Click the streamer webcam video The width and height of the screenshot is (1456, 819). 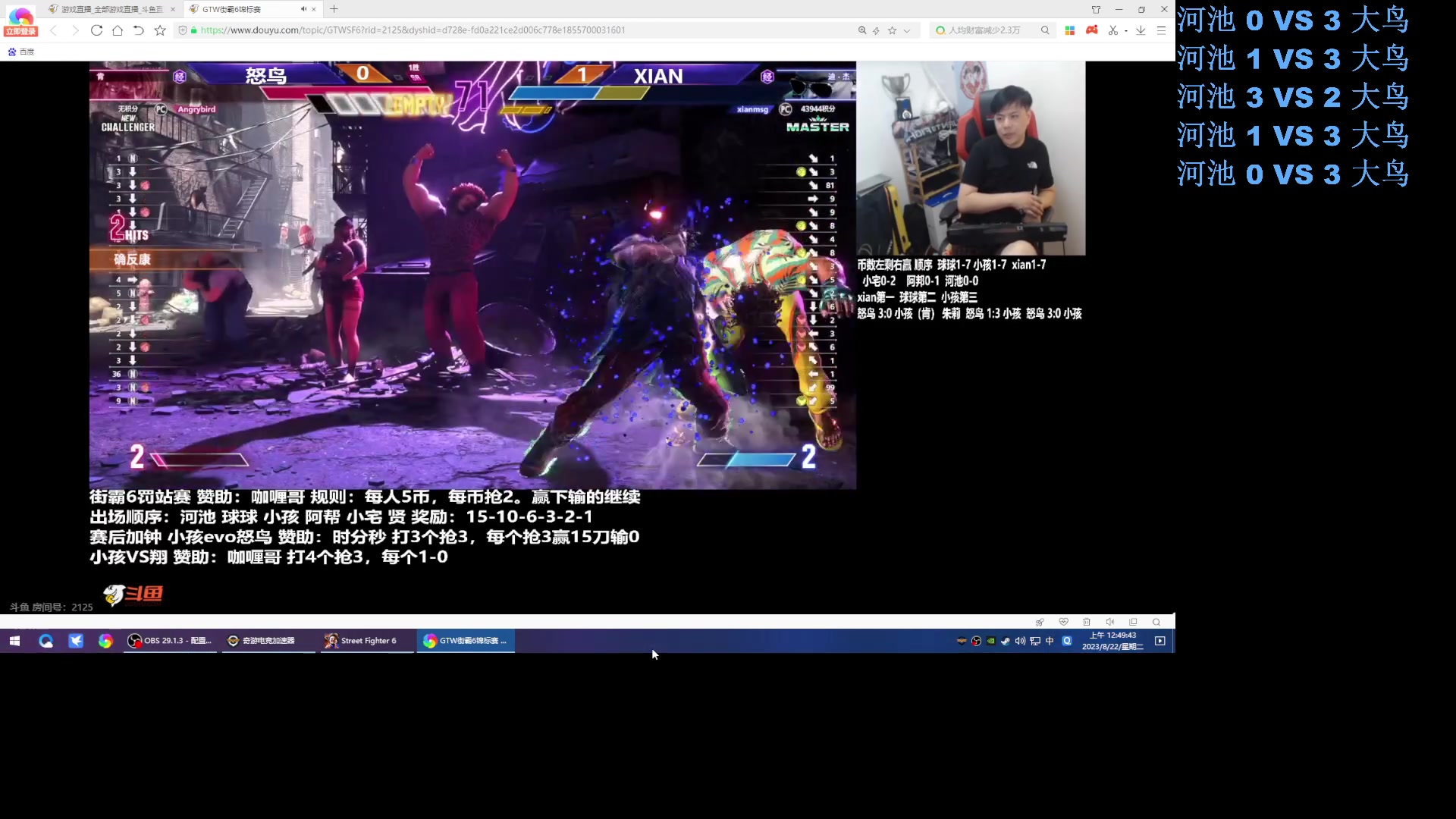click(x=971, y=158)
